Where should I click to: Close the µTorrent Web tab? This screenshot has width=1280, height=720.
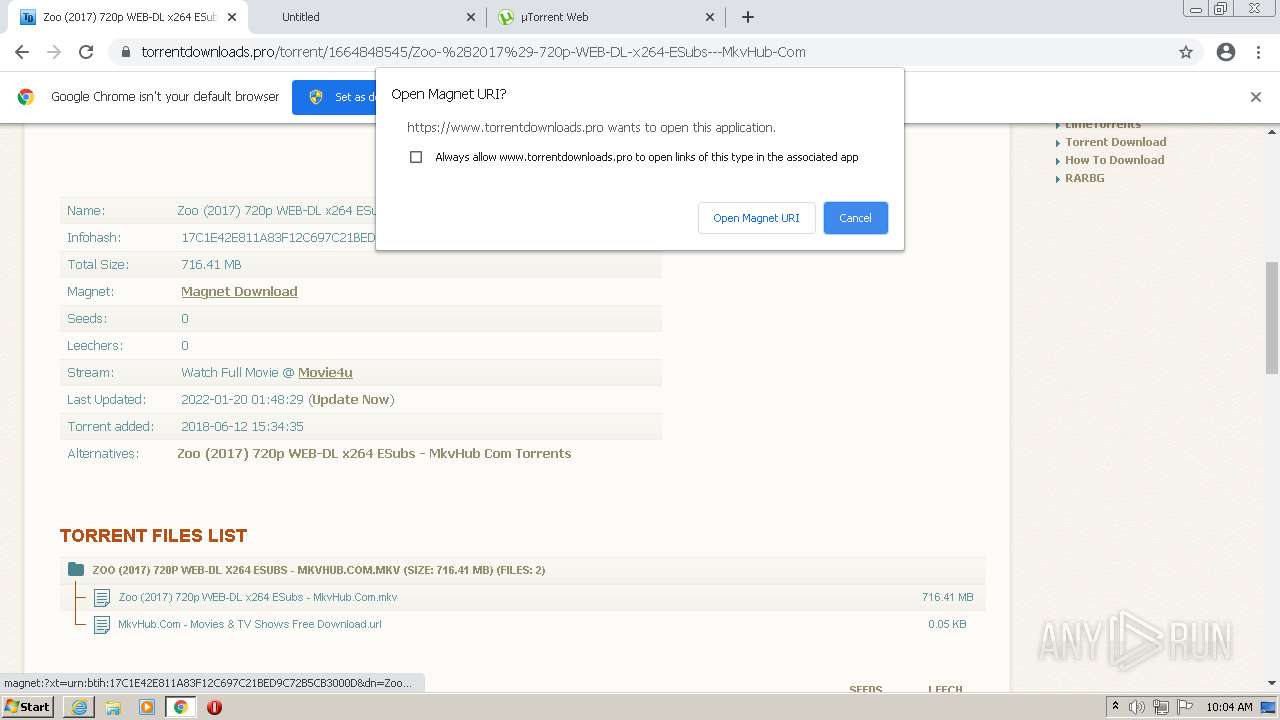point(710,17)
